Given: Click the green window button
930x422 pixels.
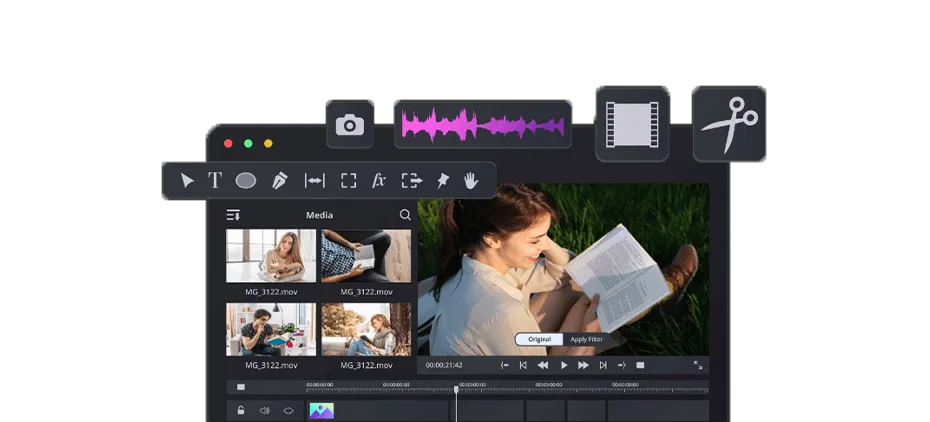Looking at the screenshot, I should 248,143.
